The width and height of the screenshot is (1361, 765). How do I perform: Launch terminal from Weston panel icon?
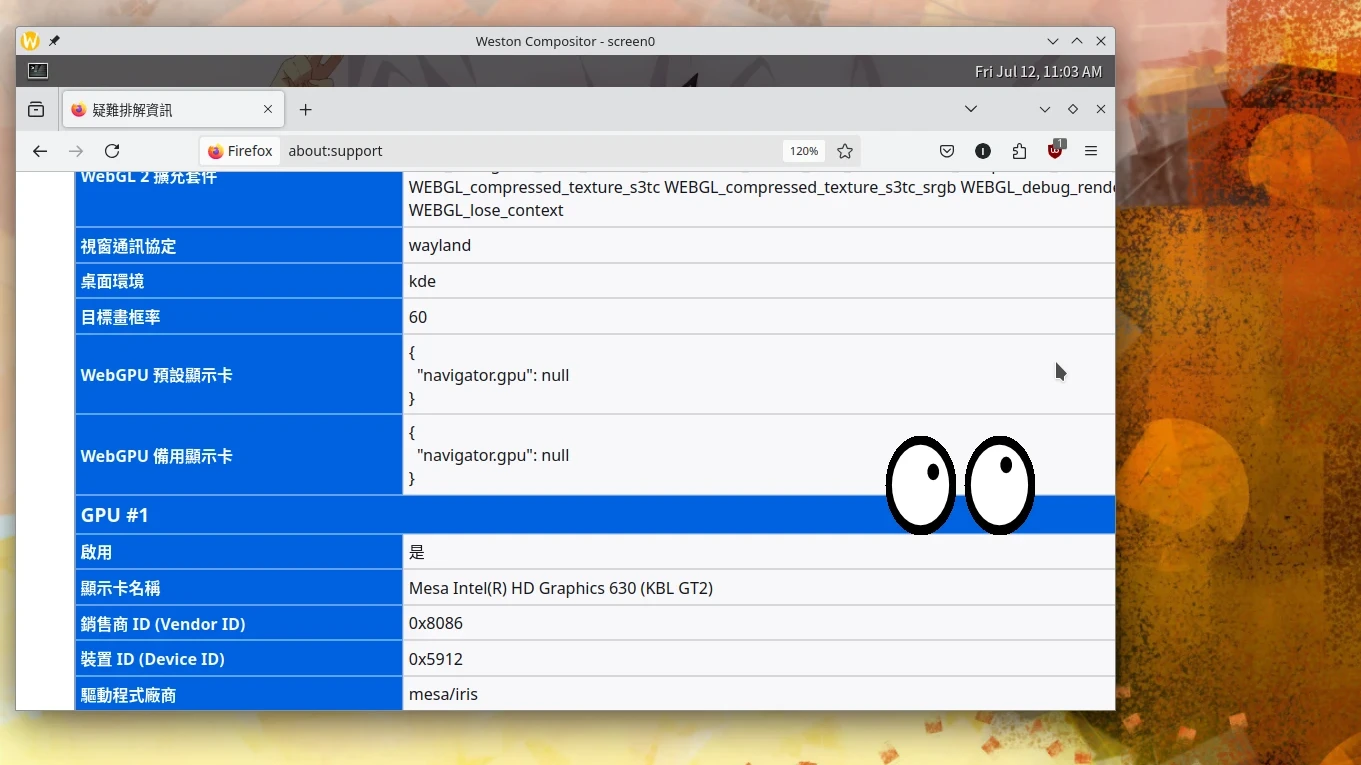pyautogui.click(x=38, y=71)
